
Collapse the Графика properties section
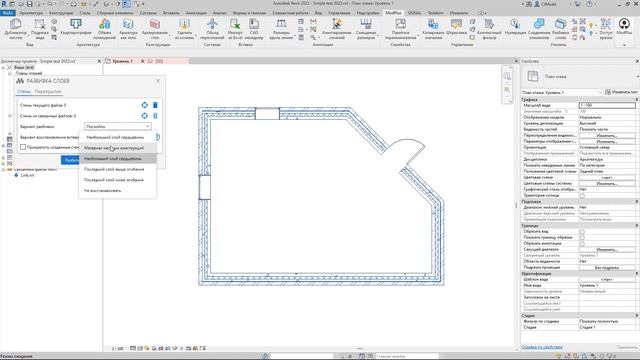(636, 100)
